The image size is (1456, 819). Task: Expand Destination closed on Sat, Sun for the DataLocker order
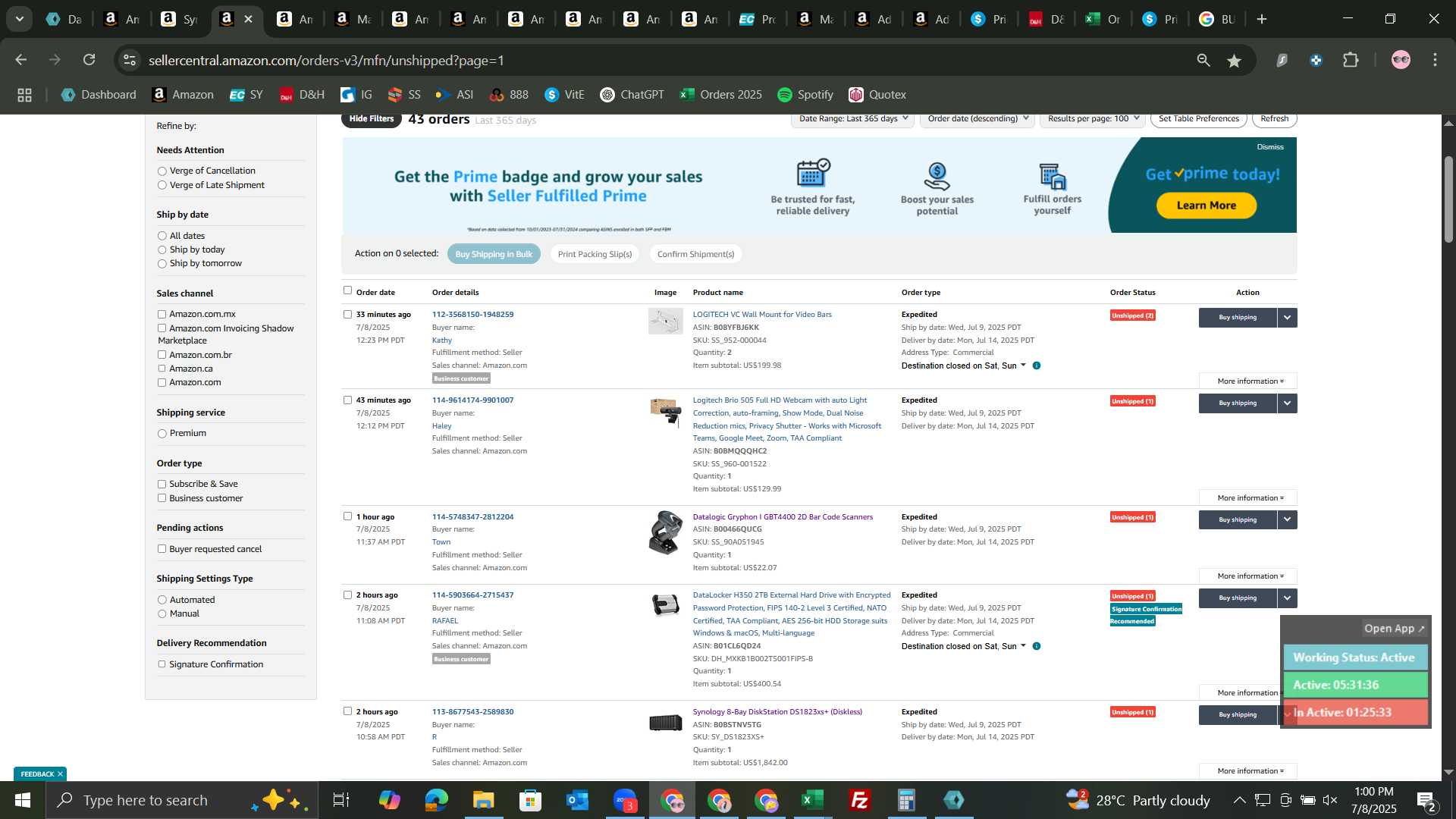pyautogui.click(x=963, y=647)
